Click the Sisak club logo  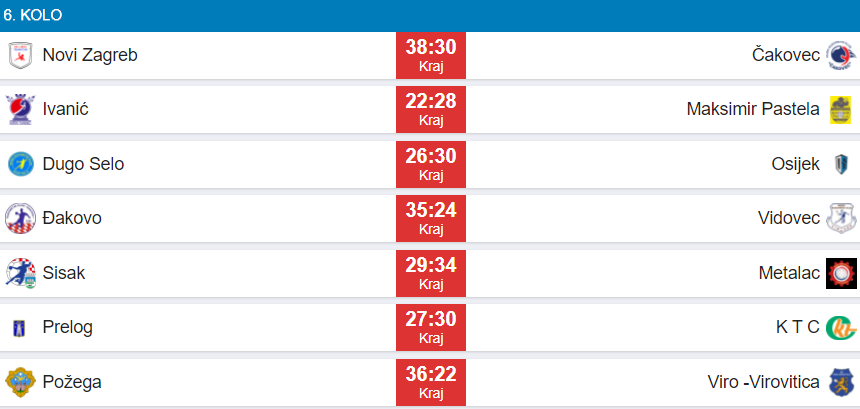20,272
